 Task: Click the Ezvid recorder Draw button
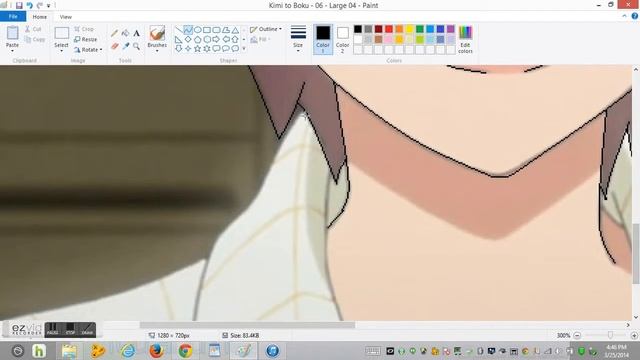click(x=87, y=329)
